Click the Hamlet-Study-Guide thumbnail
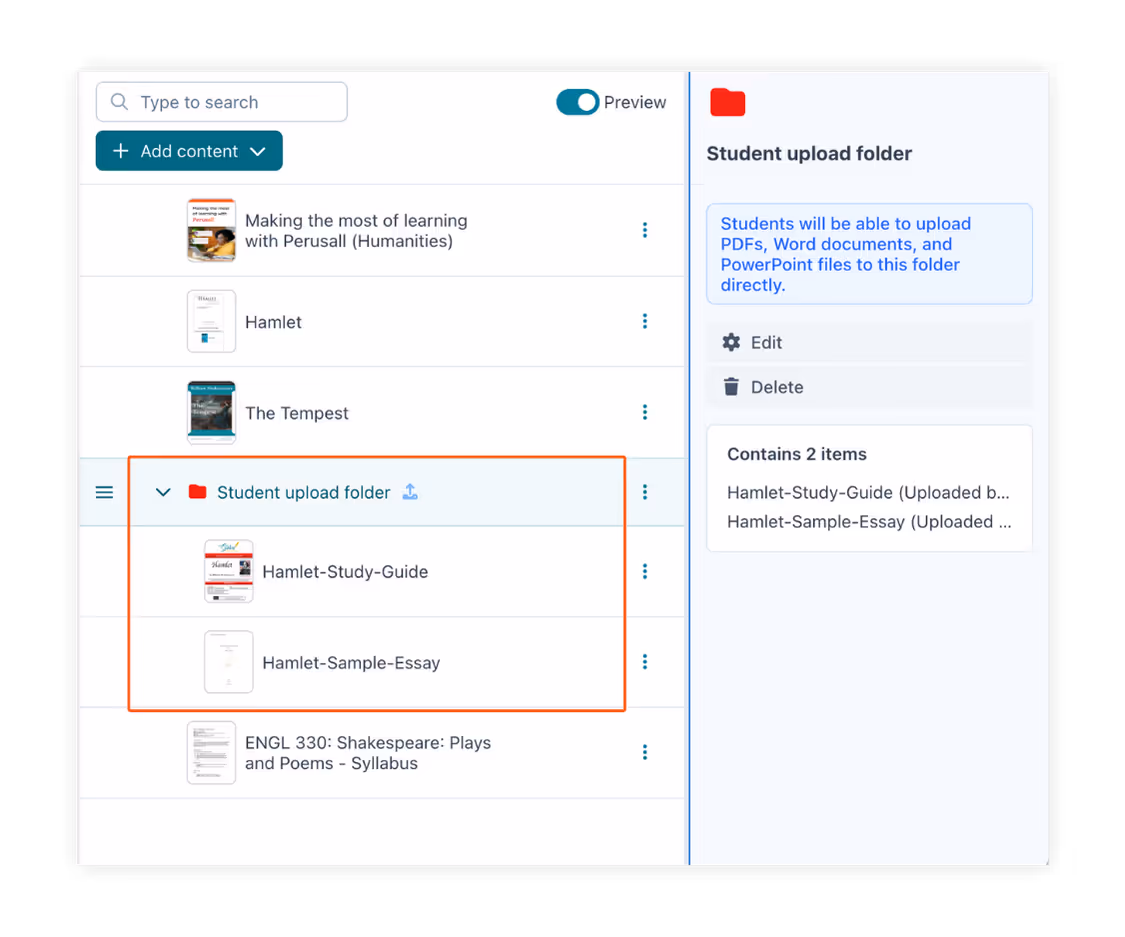 (228, 571)
